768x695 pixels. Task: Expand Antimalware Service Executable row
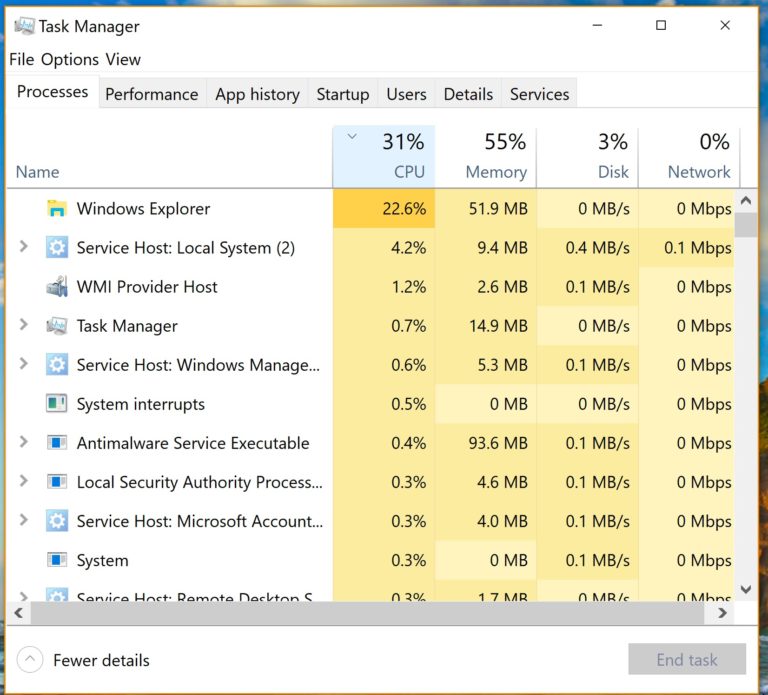point(23,442)
